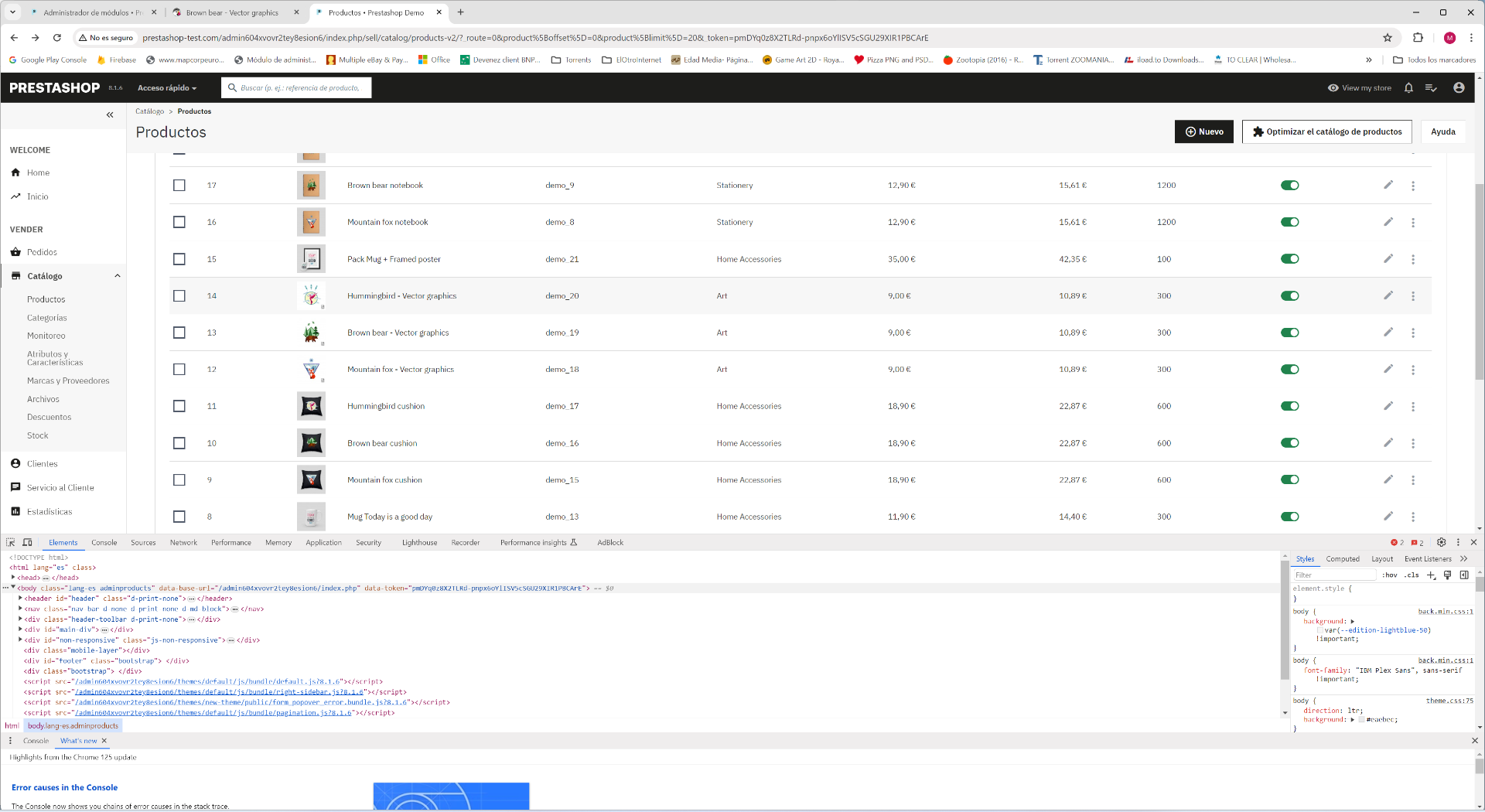Tick checkbox for product 11 Hummingbird cushion
This screenshot has height=812, width=1485.
pos(179,406)
